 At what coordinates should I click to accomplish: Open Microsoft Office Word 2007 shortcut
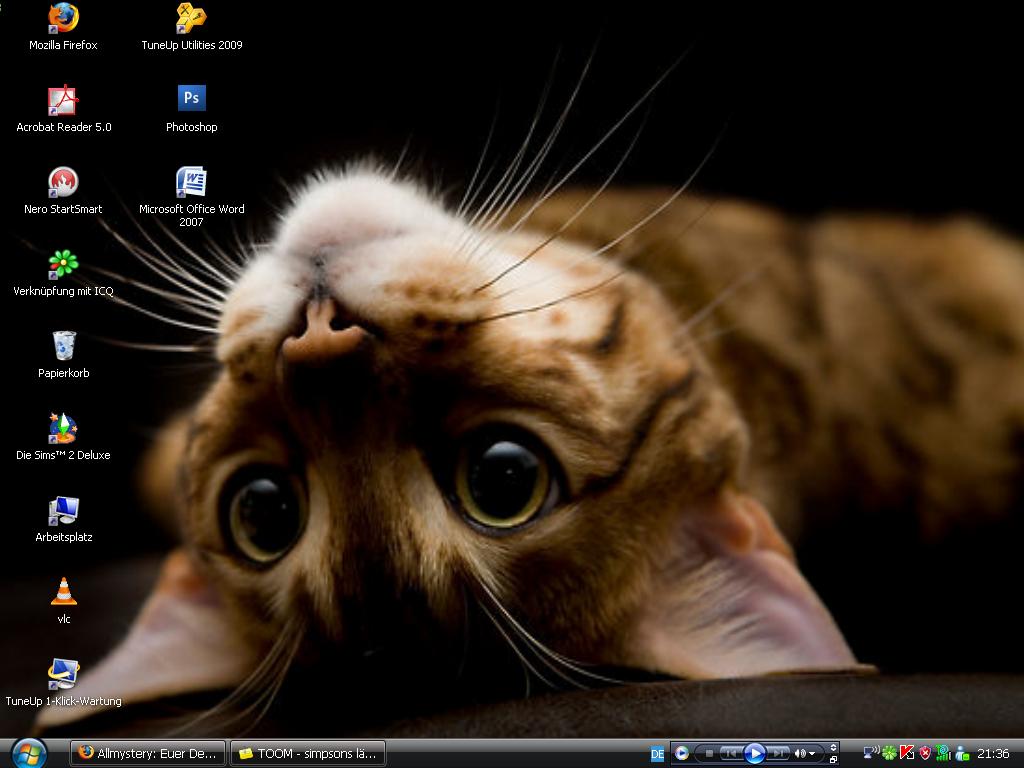click(191, 183)
